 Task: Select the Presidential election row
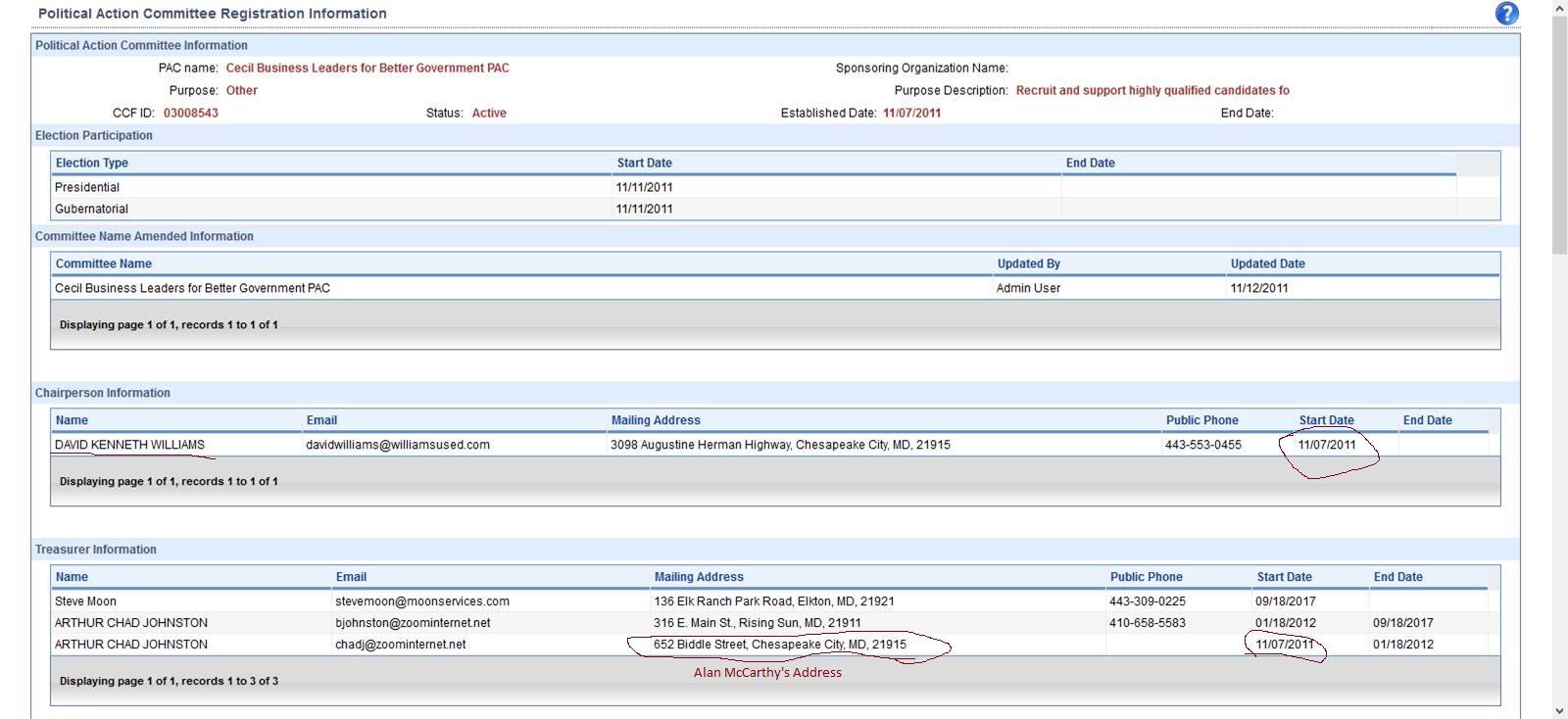87,187
